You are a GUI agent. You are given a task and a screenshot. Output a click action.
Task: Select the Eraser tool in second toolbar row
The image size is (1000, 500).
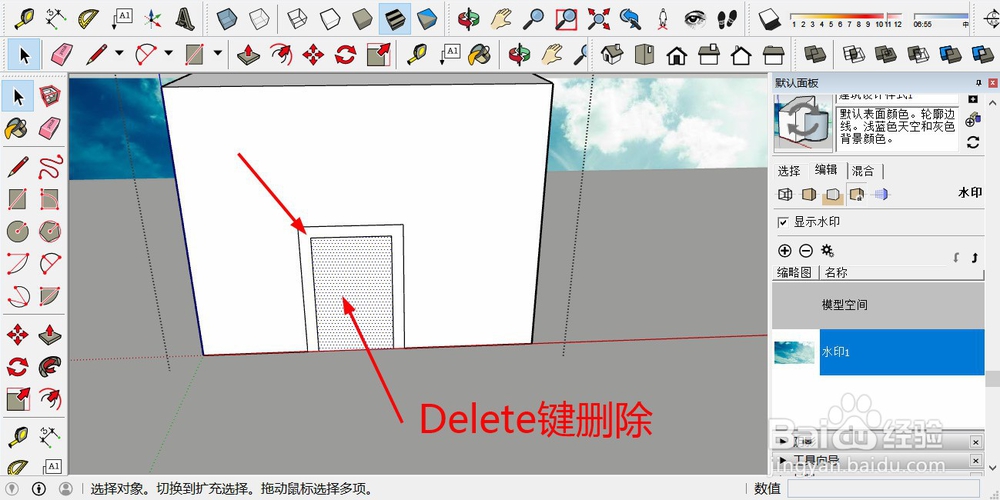62,55
